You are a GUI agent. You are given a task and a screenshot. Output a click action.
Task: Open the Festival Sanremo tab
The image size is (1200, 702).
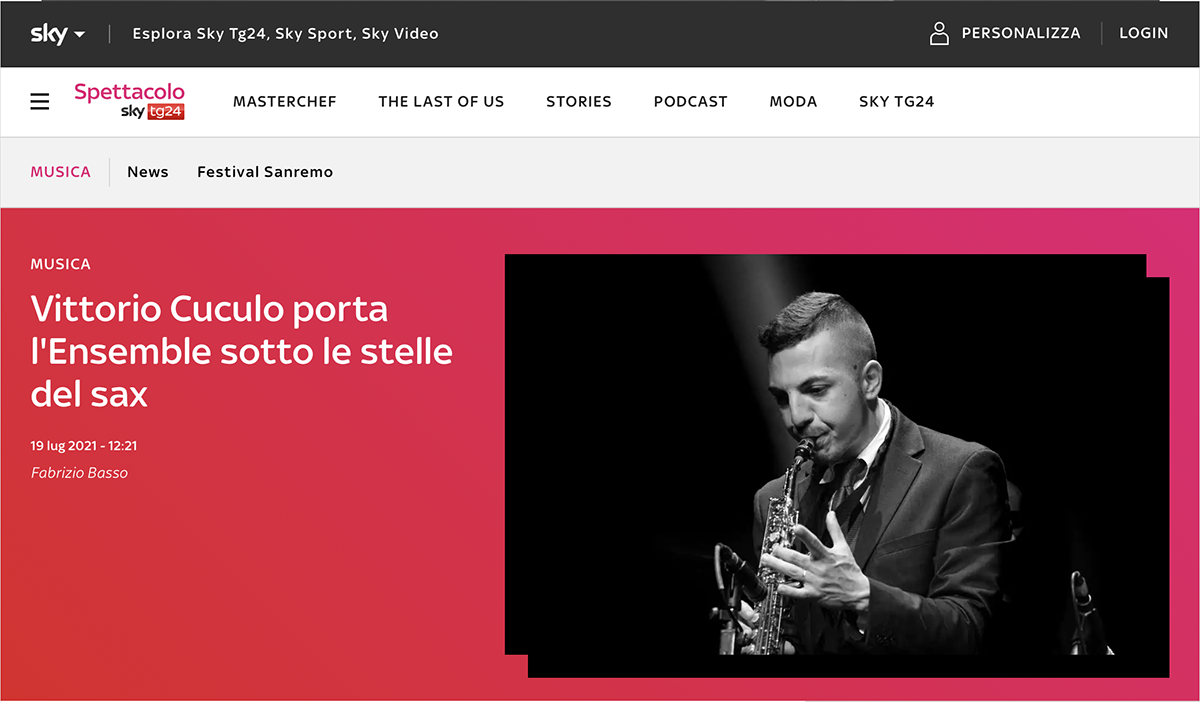pos(265,172)
